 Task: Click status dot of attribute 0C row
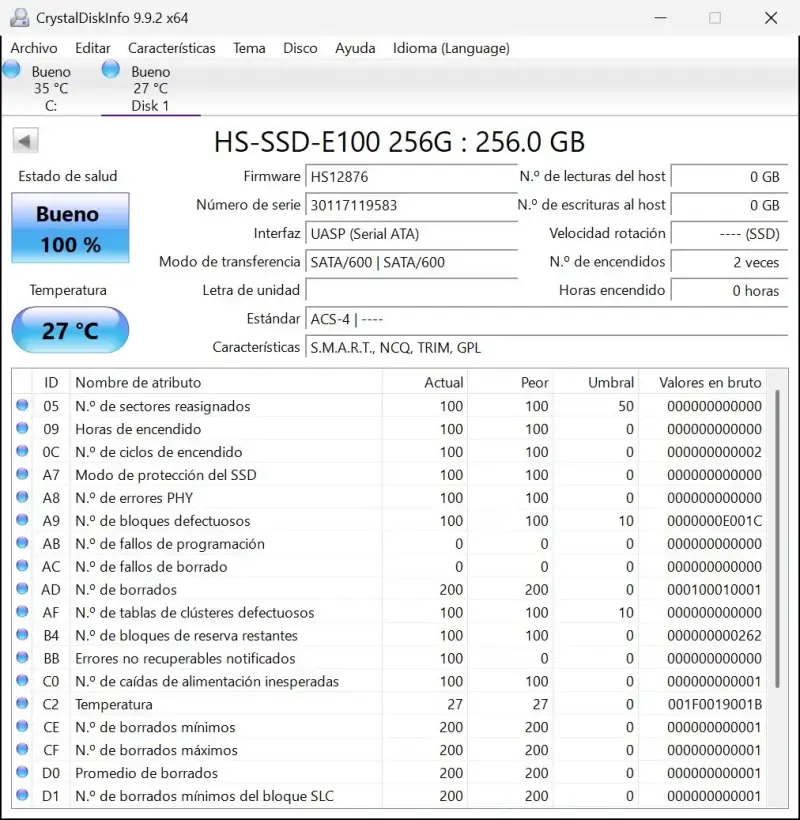pyautogui.click(x=22, y=451)
